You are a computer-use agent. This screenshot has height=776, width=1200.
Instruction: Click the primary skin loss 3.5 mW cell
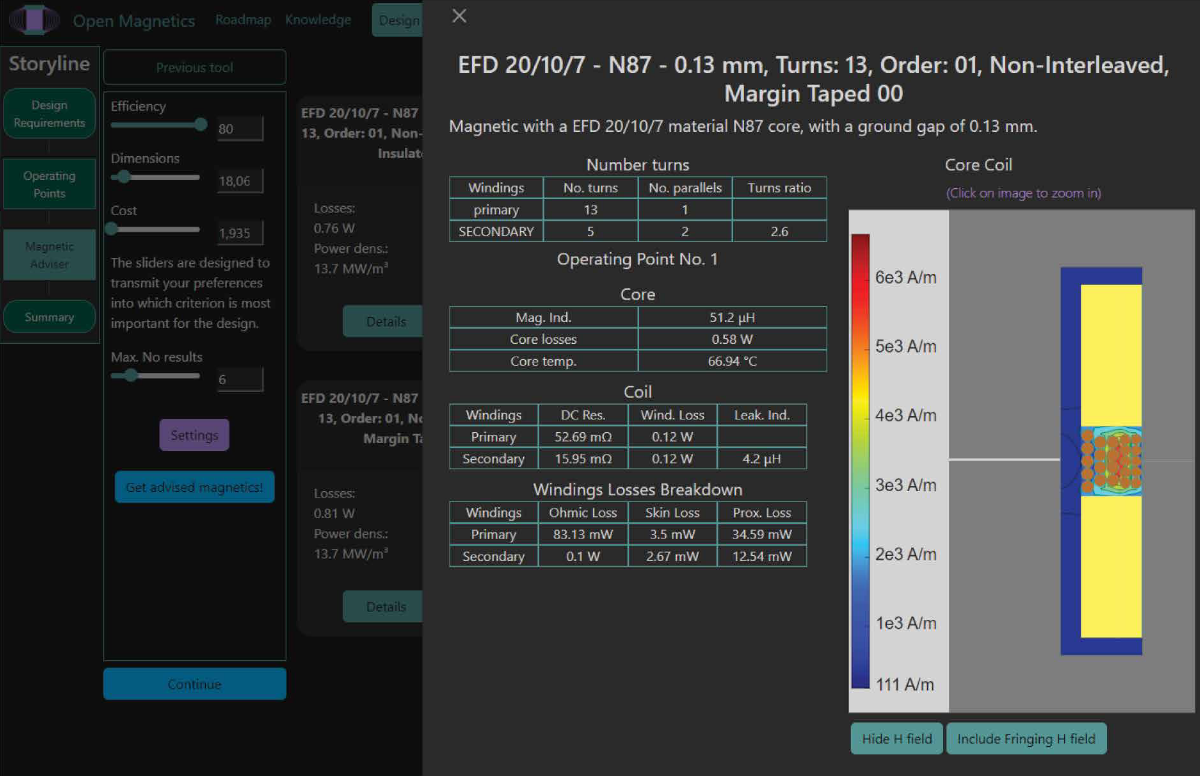[x=672, y=534]
